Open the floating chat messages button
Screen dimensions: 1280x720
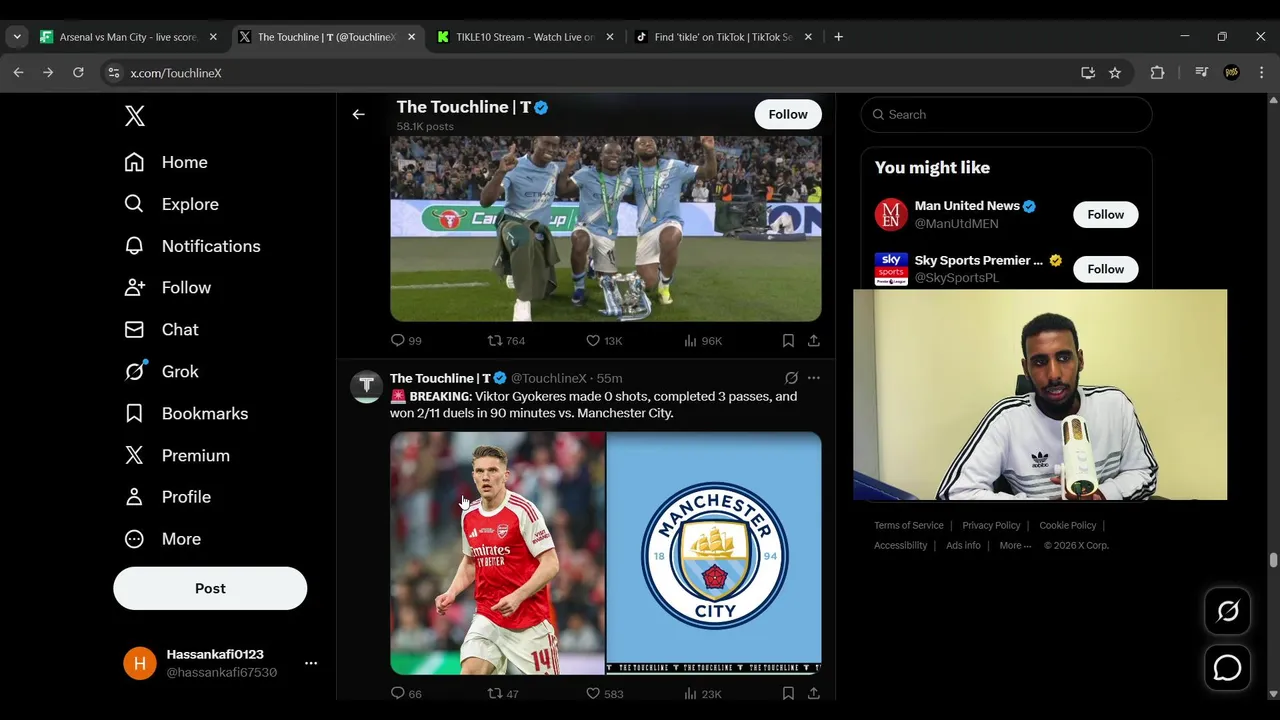(x=1227, y=667)
